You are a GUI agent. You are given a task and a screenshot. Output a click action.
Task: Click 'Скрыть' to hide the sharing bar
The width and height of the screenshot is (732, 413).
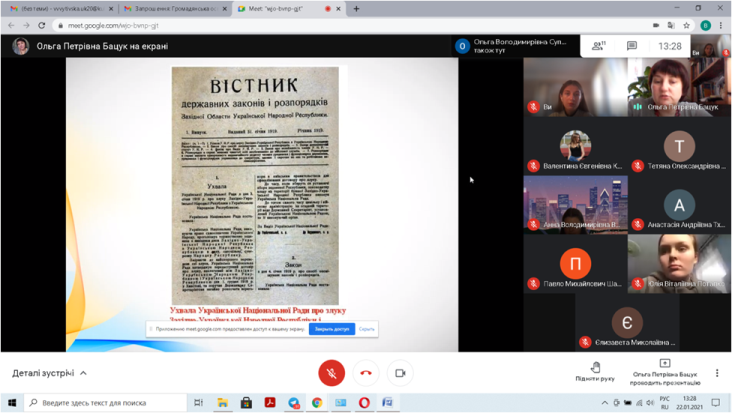pyautogui.click(x=367, y=329)
